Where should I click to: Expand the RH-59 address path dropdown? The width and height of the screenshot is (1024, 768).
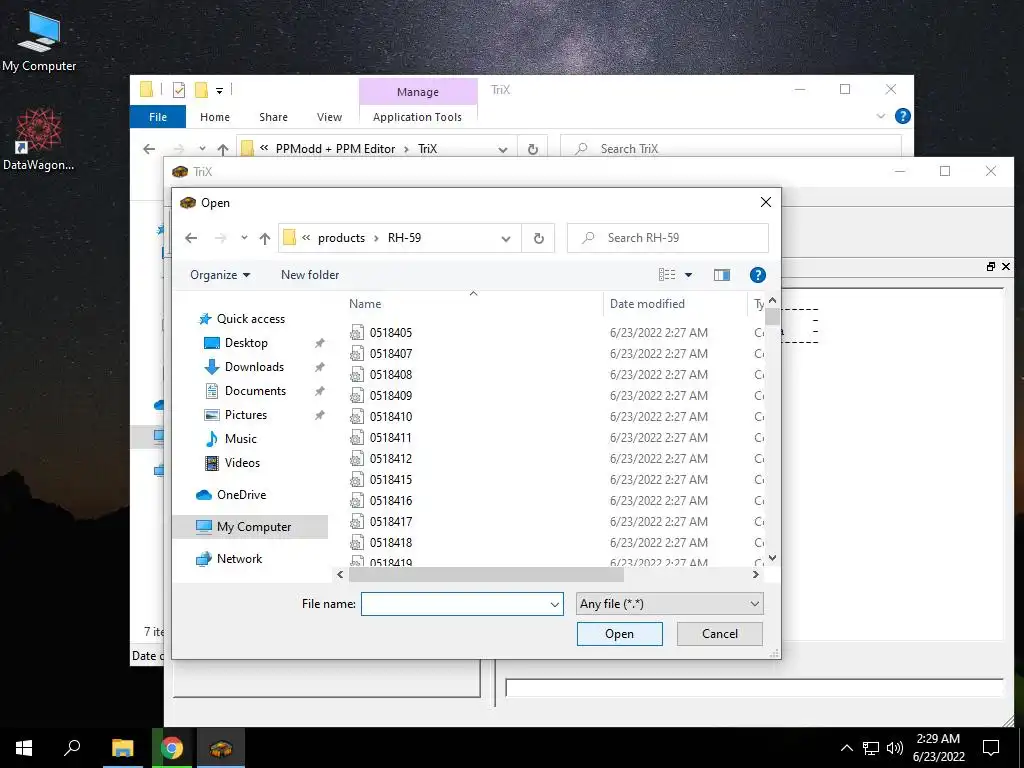point(505,238)
